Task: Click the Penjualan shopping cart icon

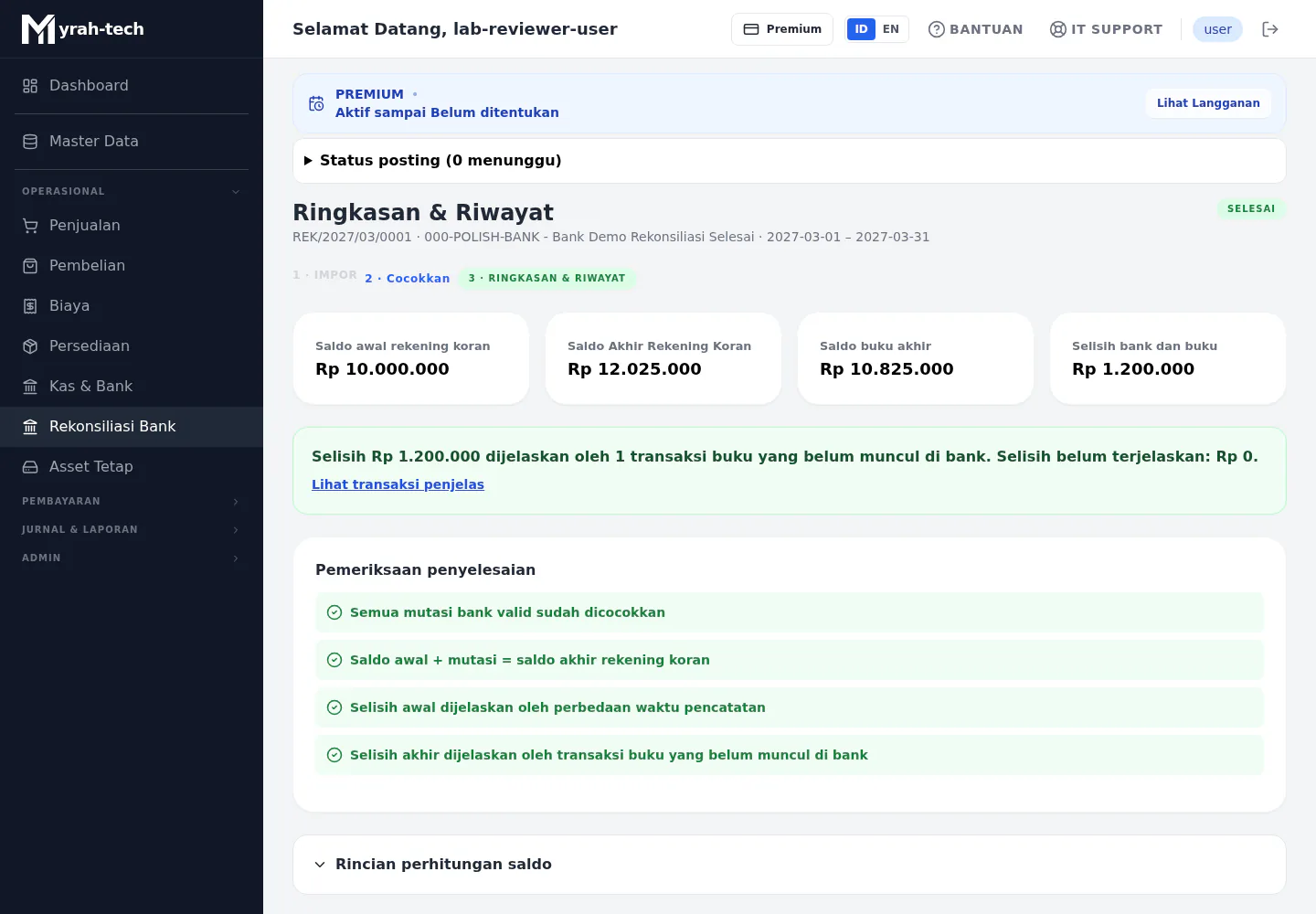Action: [30, 226]
